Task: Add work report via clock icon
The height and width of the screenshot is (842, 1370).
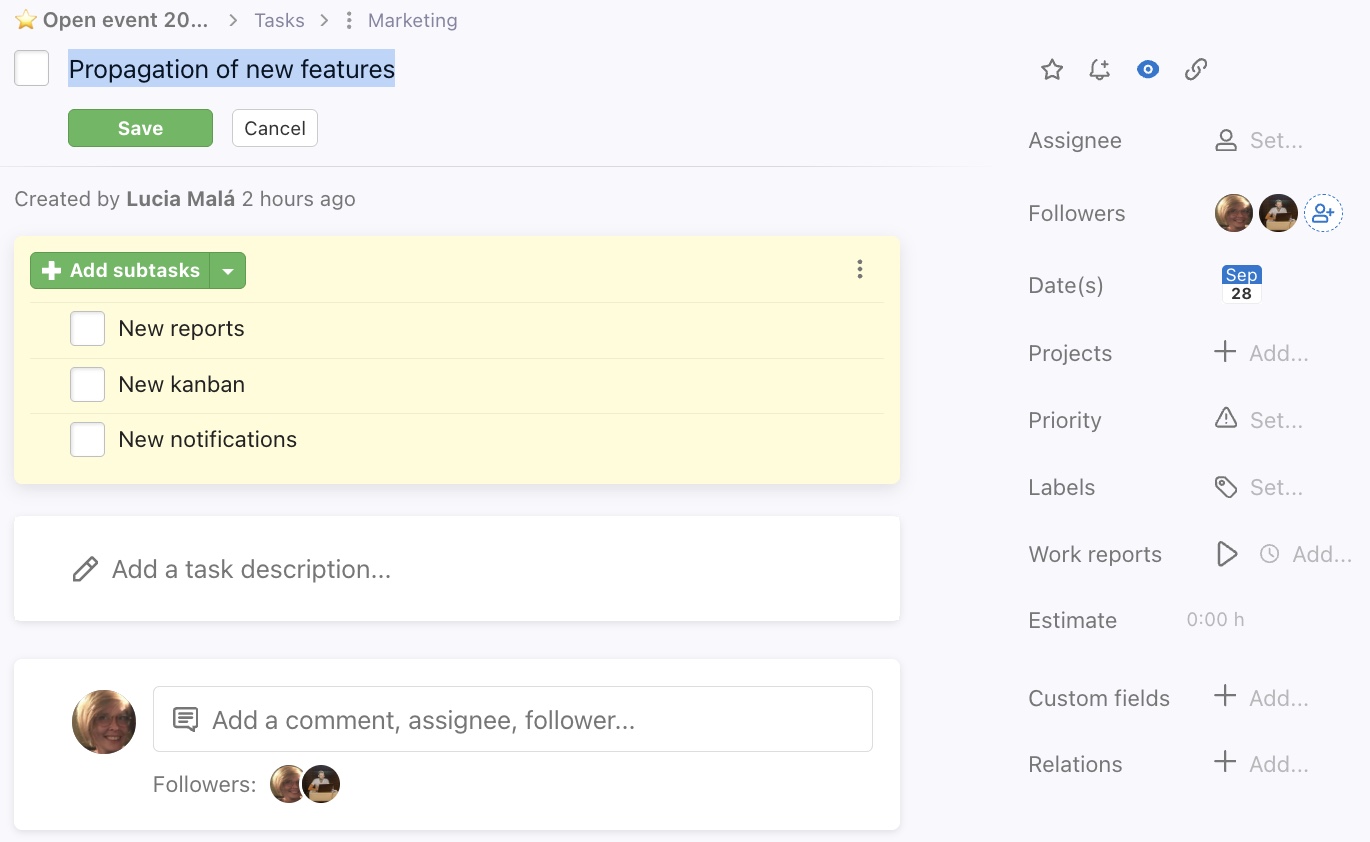Action: pyautogui.click(x=1269, y=554)
